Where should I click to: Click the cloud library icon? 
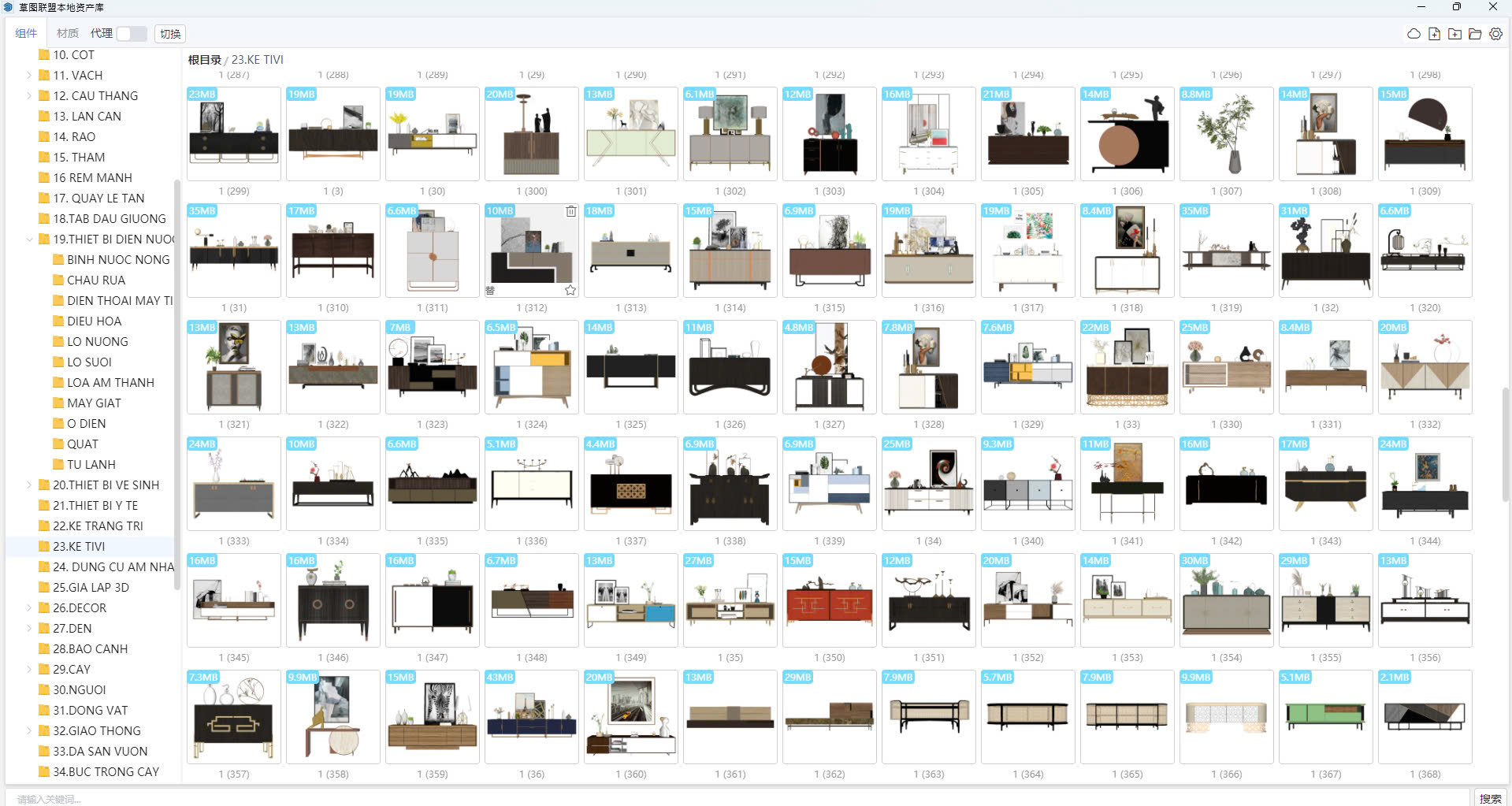click(x=1414, y=34)
